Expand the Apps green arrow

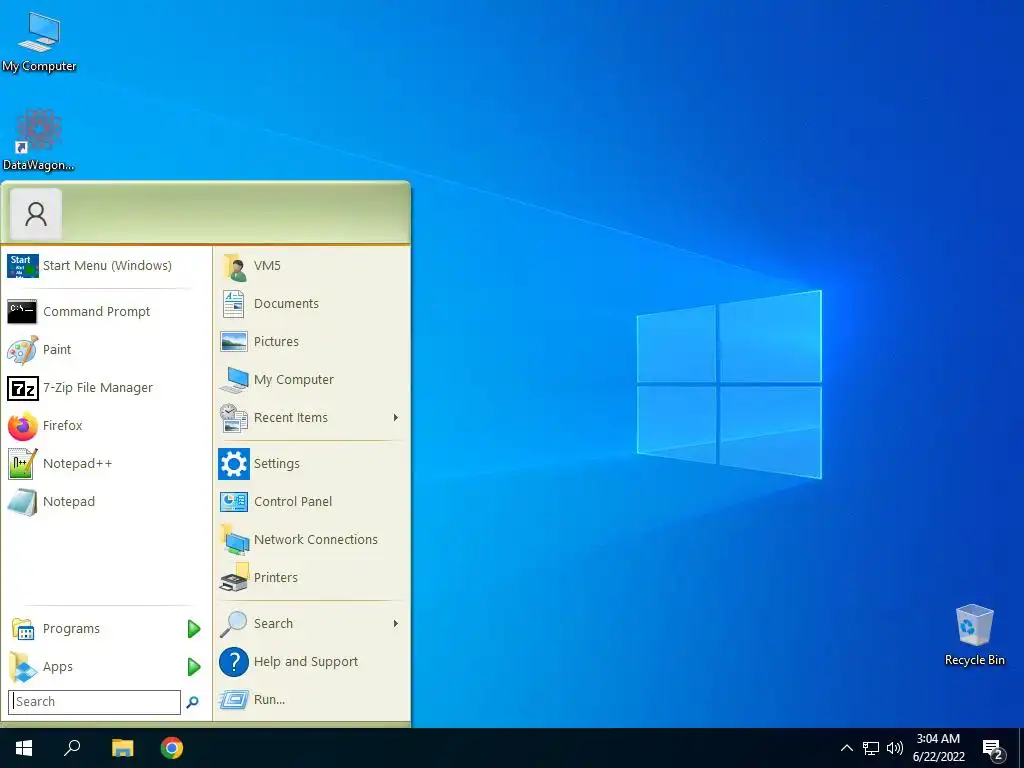coord(193,667)
